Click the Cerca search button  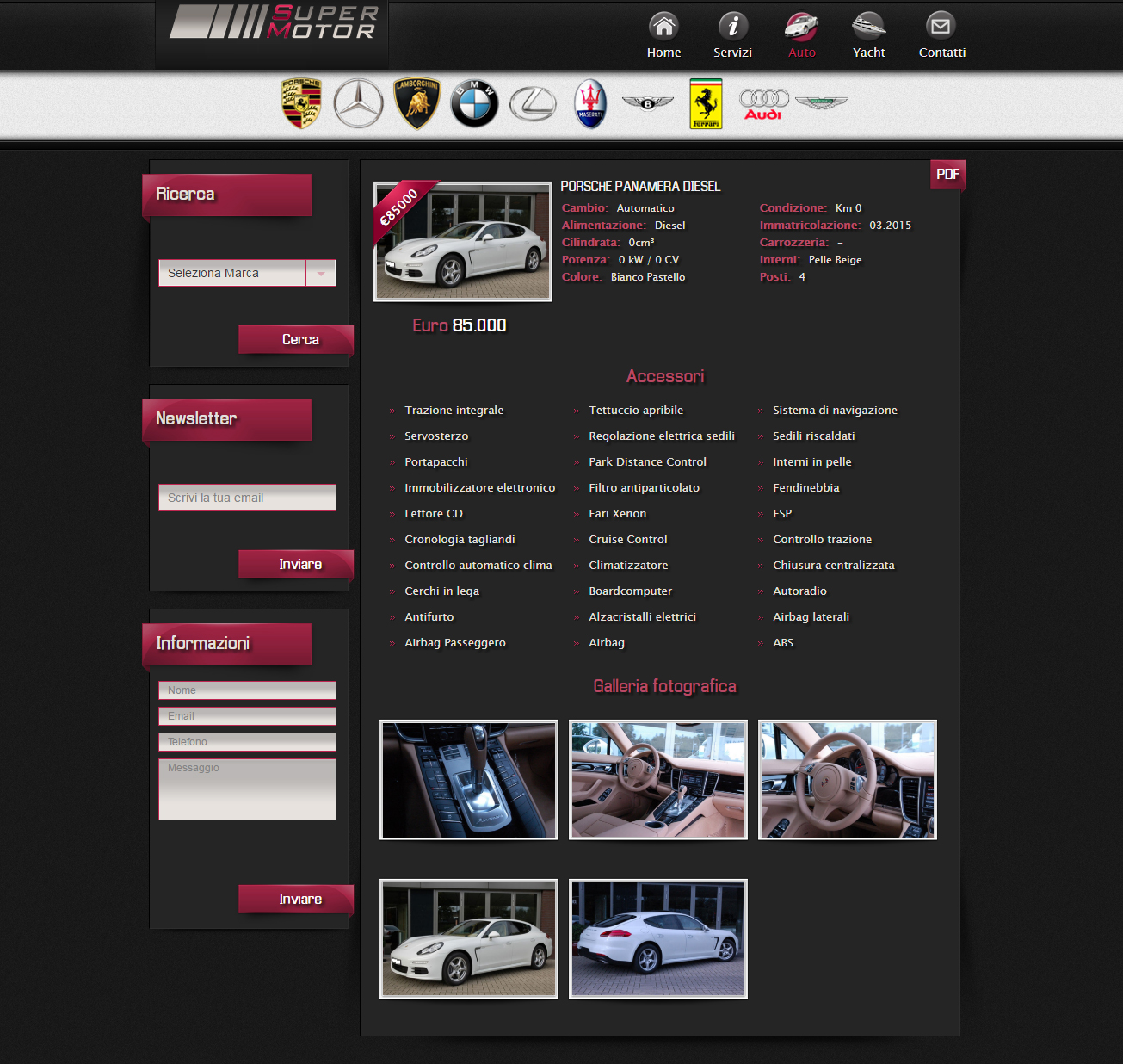296,339
